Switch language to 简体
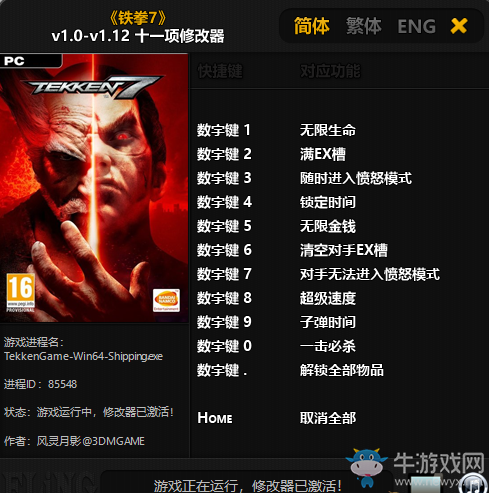Viewport: 489px width, 493px height. click(x=312, y=26)
